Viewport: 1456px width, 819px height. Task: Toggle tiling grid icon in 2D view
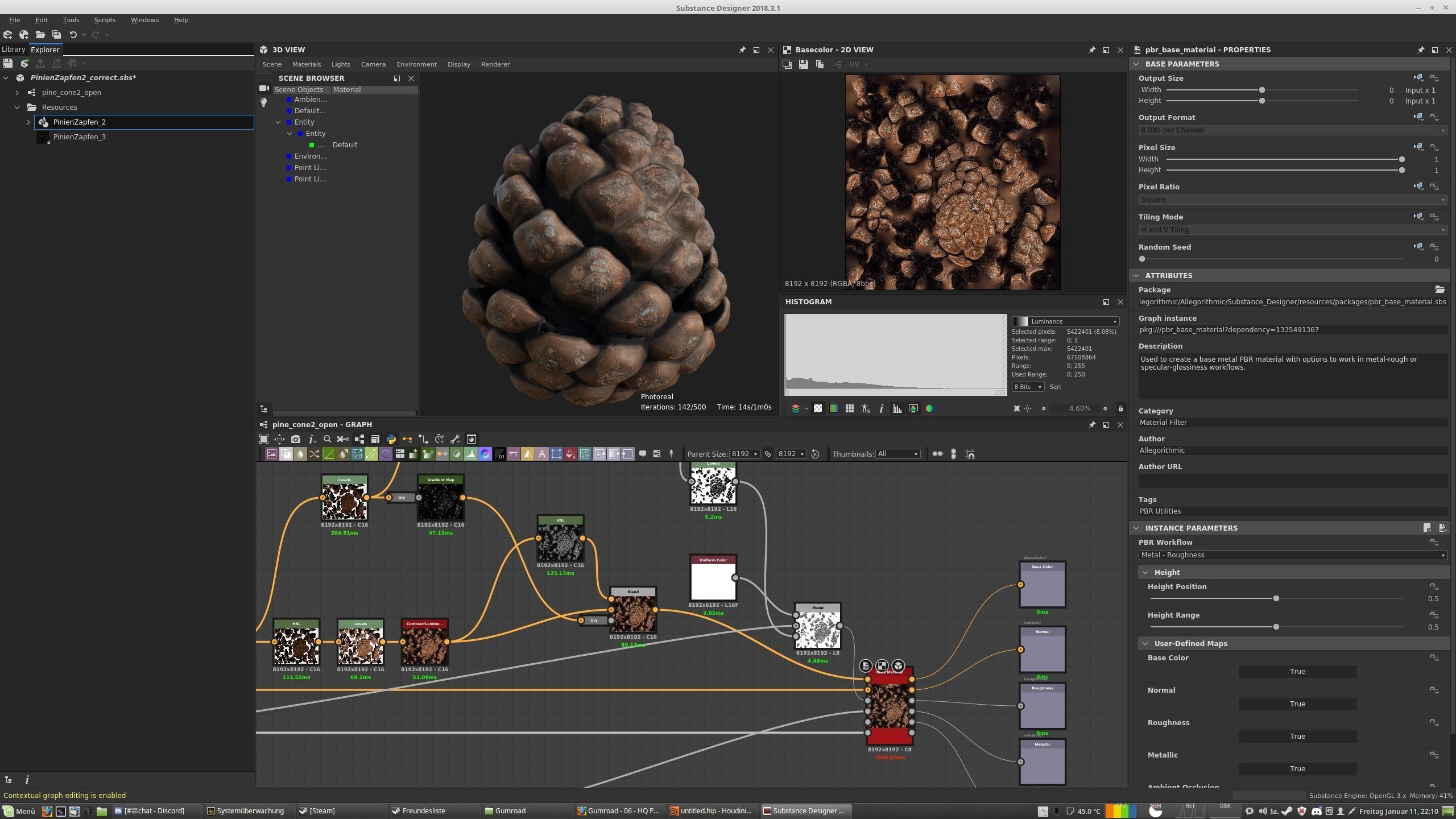(x=849, y=408)
